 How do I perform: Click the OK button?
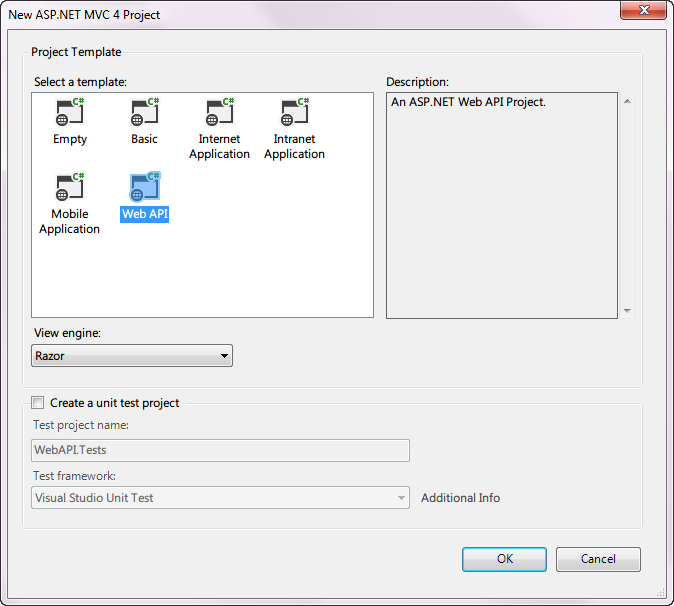coord(504,559)
